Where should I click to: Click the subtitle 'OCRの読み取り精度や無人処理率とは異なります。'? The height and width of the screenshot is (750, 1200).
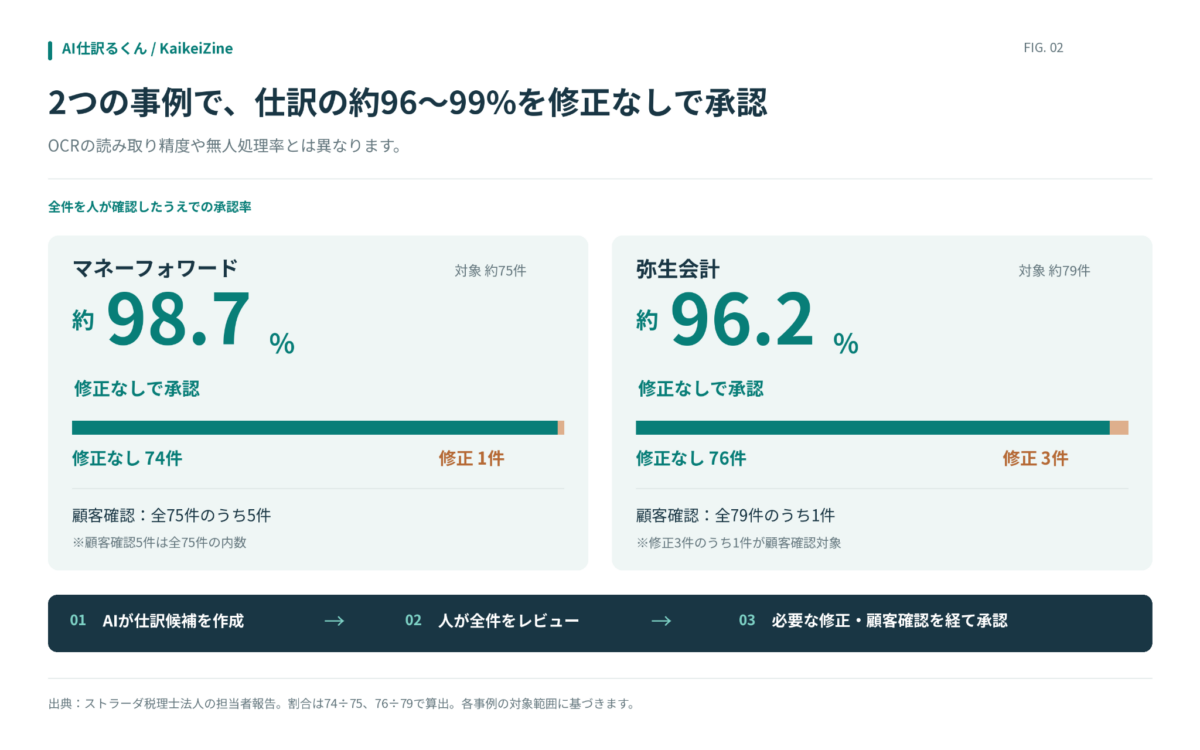(225, 146)
